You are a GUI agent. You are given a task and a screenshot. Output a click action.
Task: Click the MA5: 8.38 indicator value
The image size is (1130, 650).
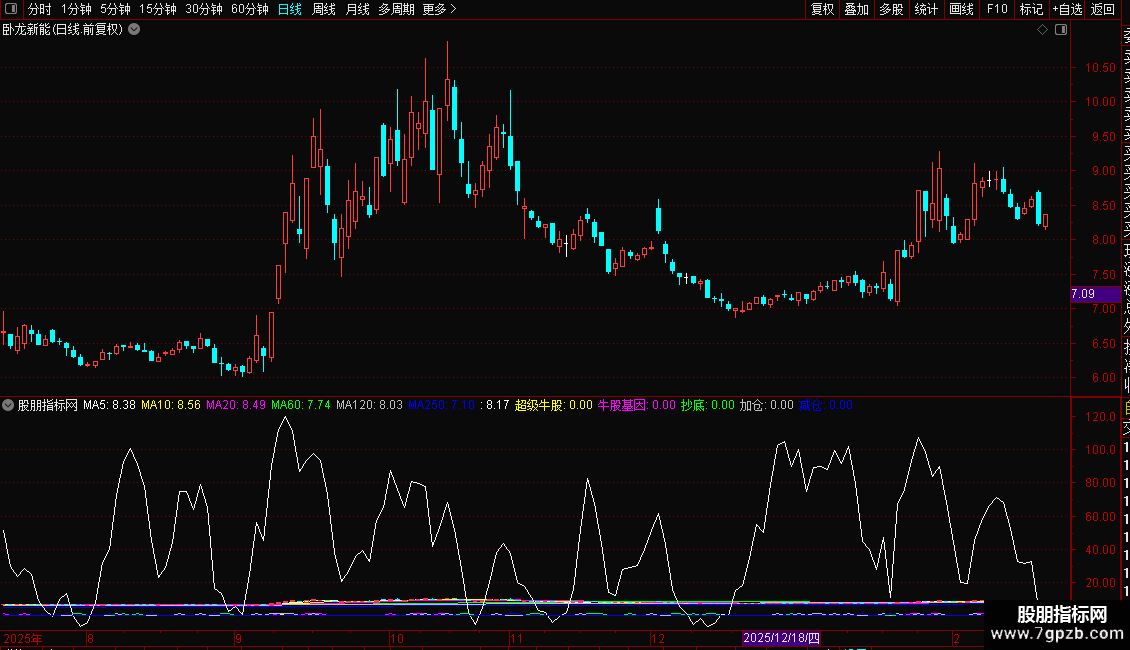(x=109, y=405)
